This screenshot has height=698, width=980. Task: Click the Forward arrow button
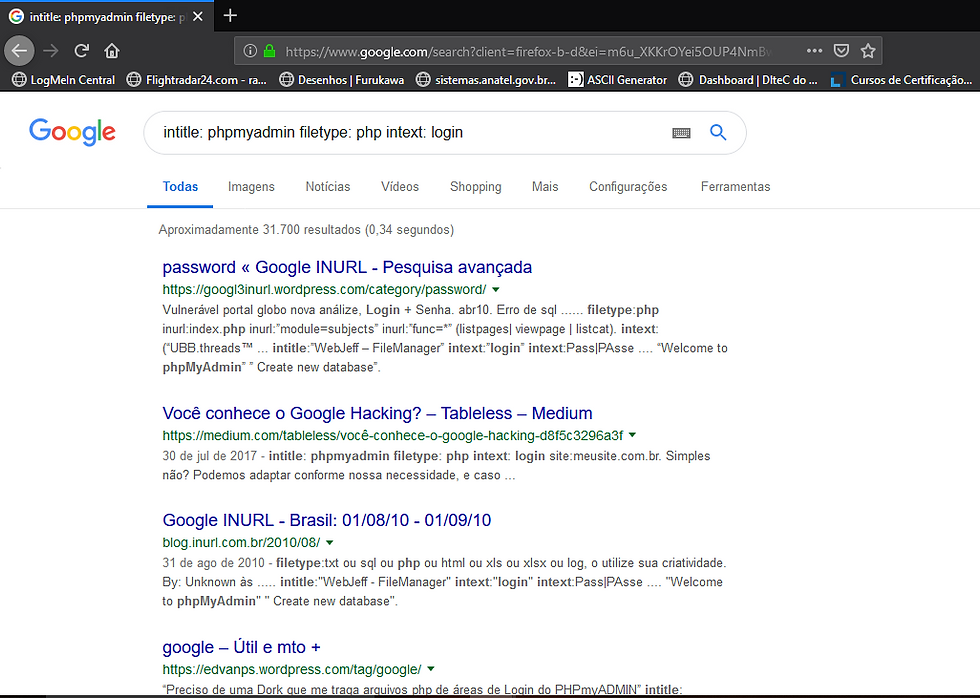pos(51,51)
